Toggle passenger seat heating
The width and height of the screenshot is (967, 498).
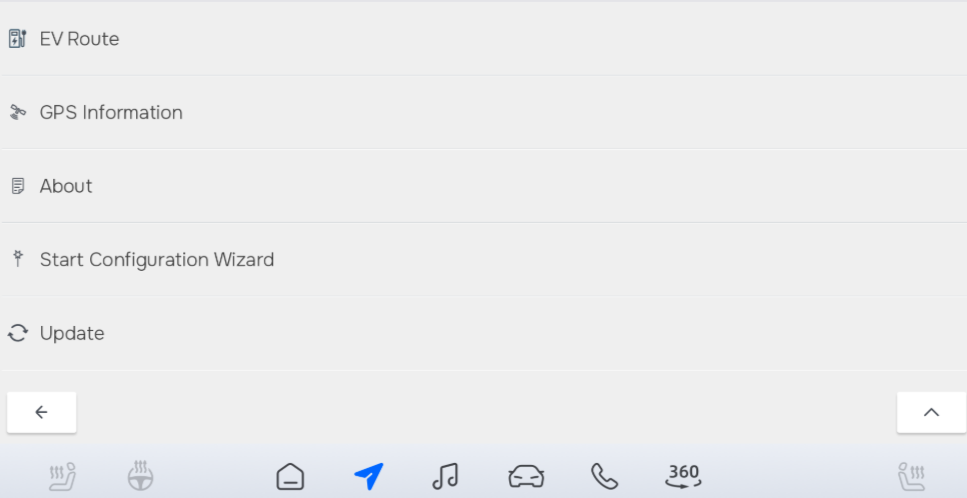(x=911, y=476)
